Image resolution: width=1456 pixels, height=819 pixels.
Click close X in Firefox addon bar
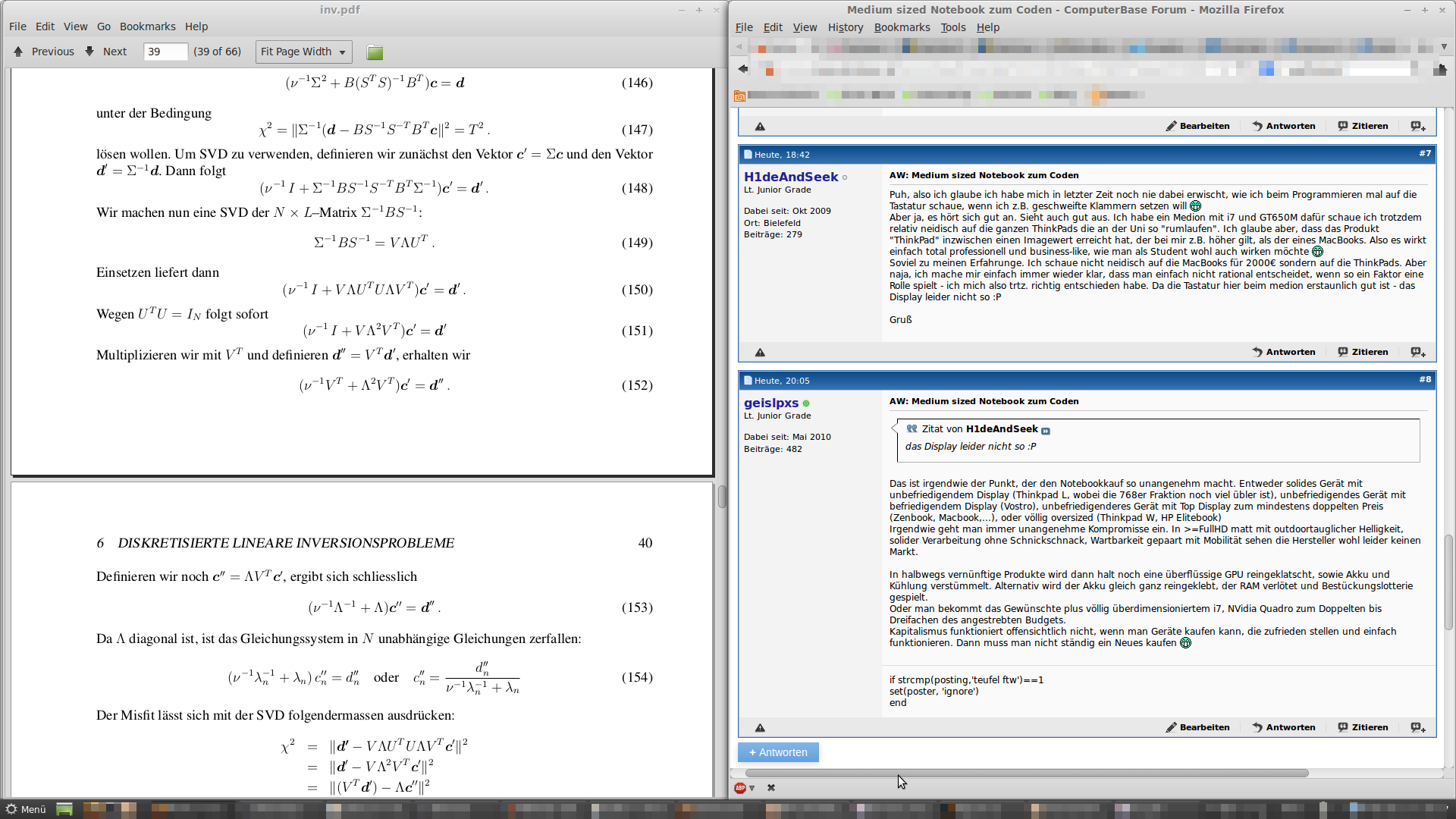coord(771,788)
